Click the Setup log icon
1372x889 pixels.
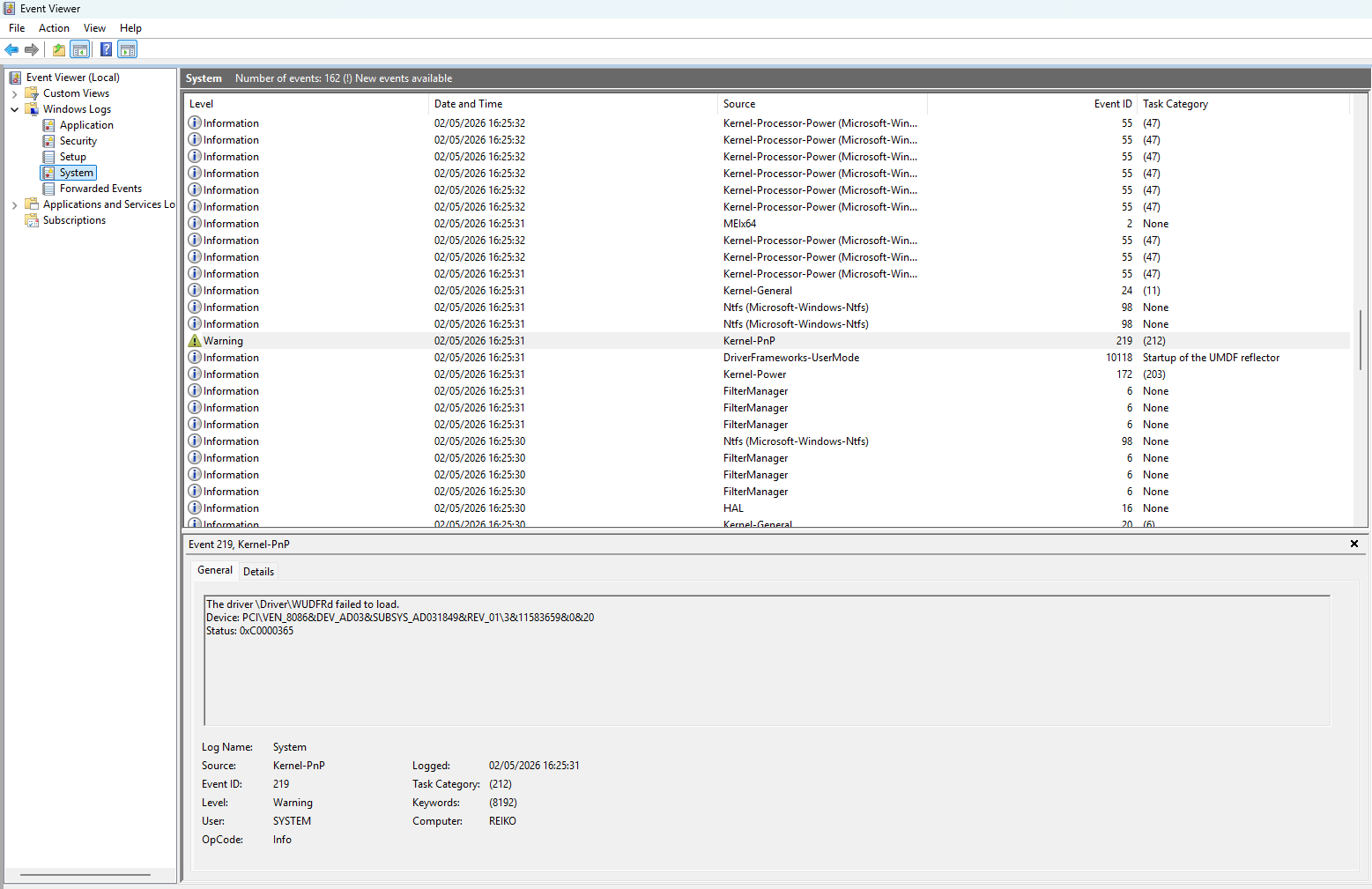[49, 157]
